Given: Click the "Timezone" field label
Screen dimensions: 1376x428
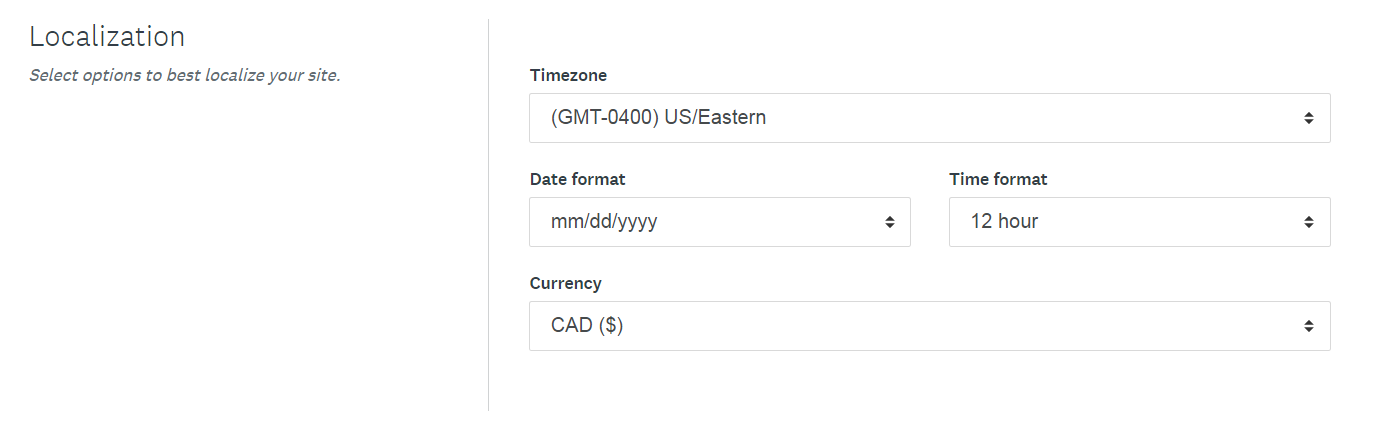Looking at the screenshot, I should pos(568,75).
